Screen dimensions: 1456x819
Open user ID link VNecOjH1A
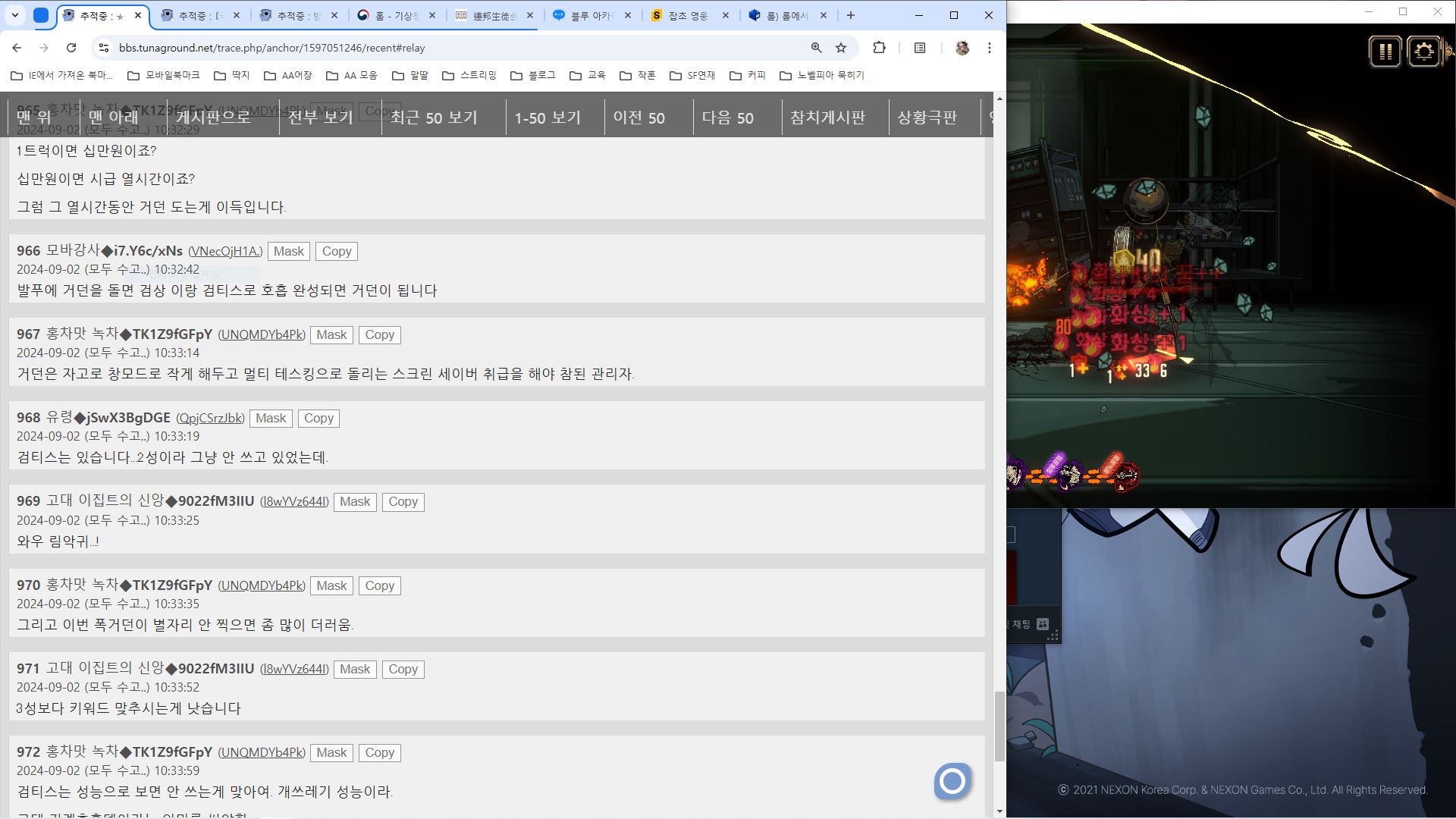point(225,251)
